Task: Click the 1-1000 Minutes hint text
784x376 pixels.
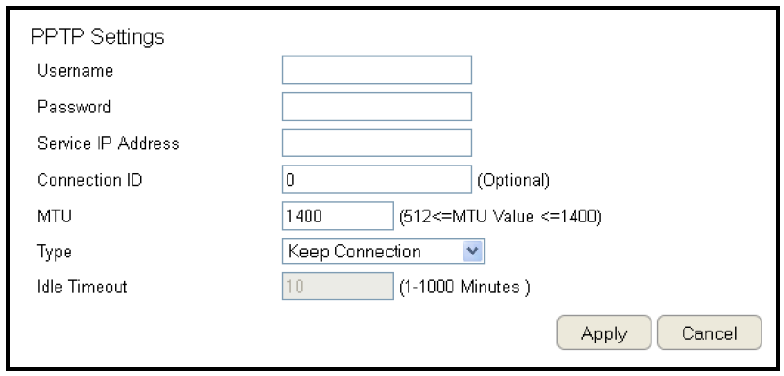Action: 464,287
